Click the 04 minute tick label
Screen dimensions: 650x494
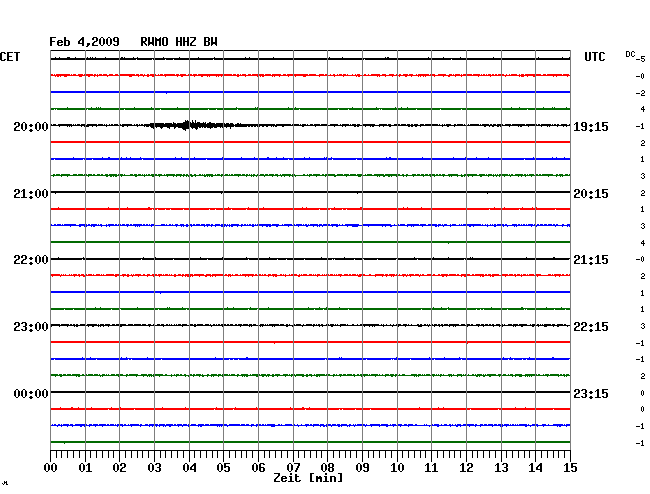(189, 467)
